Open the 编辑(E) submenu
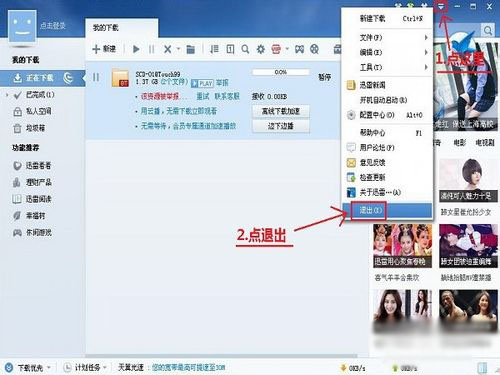 pyautogui.click(x=387, y=52)
